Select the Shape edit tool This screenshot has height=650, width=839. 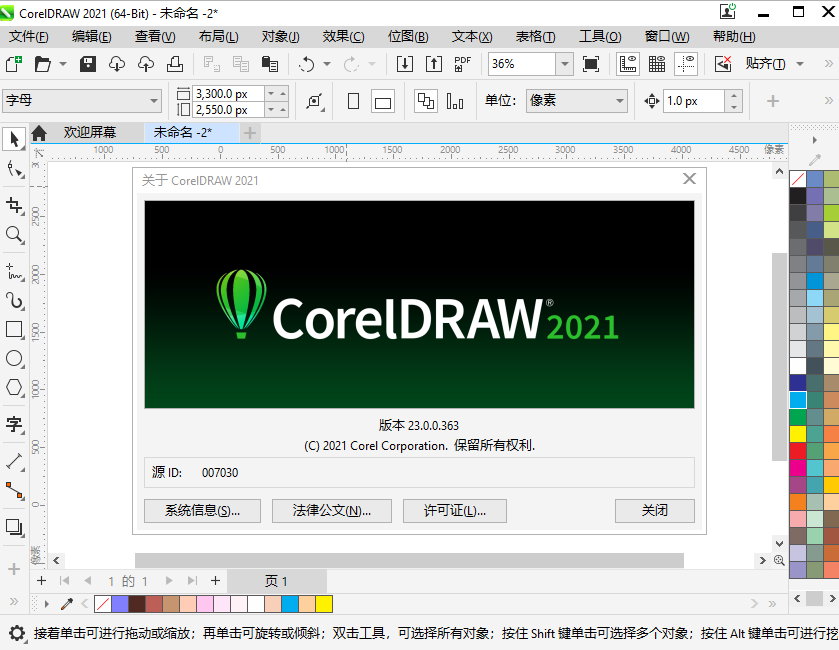coord(14,170)
